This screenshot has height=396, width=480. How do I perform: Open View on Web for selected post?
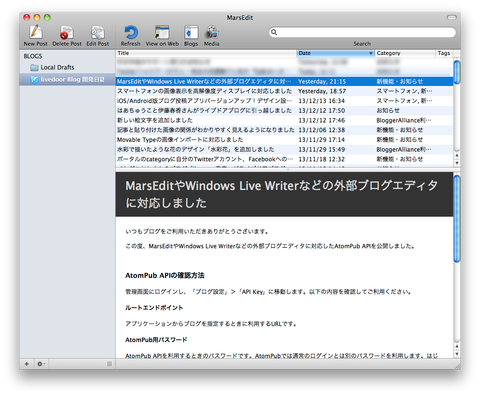(162, 35)
